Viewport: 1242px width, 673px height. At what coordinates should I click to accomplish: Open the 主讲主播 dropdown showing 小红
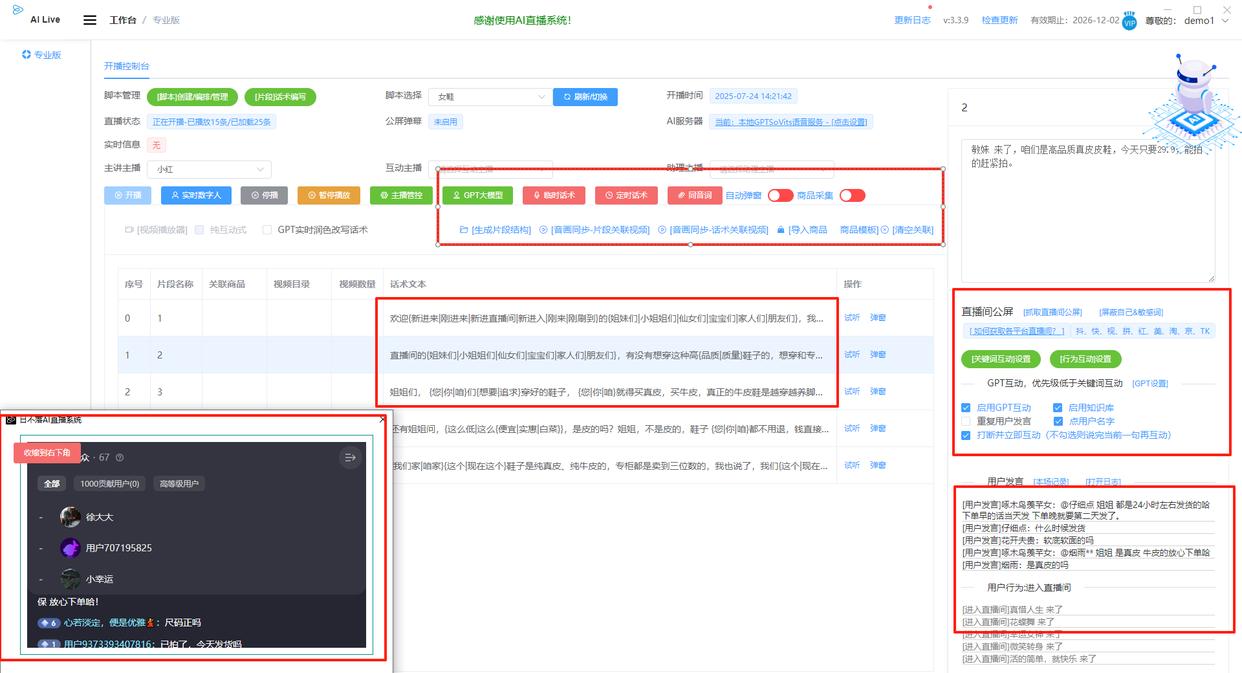(209, 169)
